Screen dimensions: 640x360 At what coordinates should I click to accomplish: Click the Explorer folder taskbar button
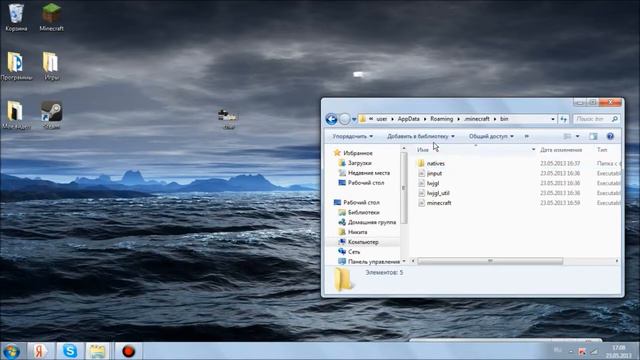pyautogui.click(x=97, y=351)
